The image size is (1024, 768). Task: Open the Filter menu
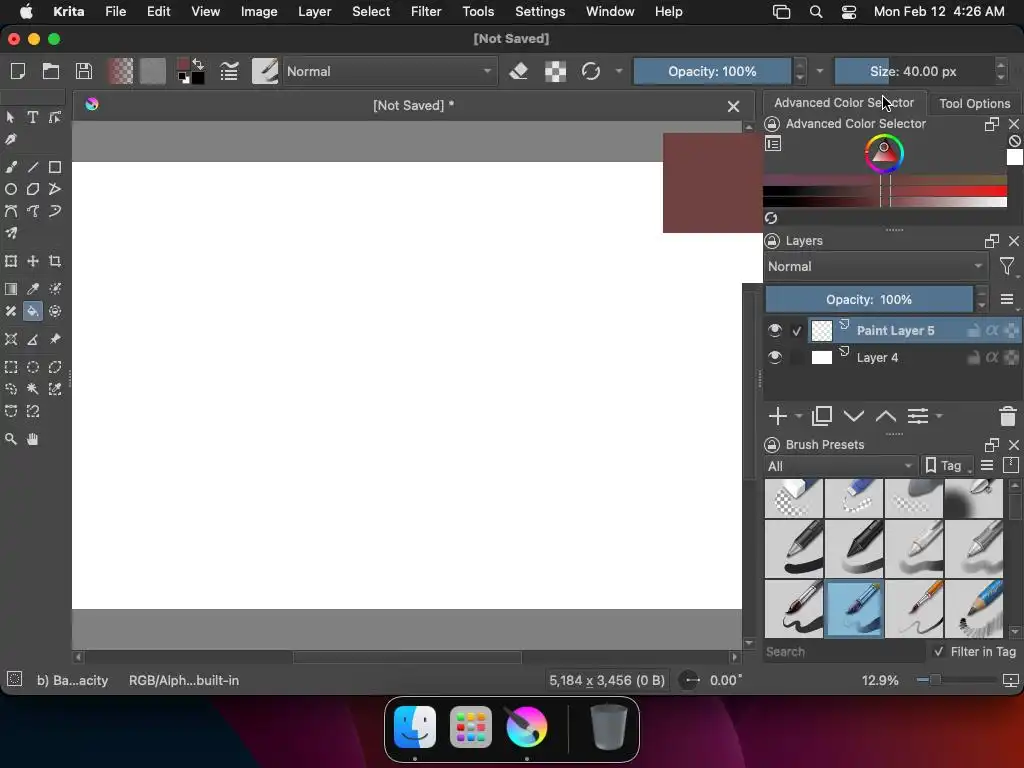(x=426, y=12)
